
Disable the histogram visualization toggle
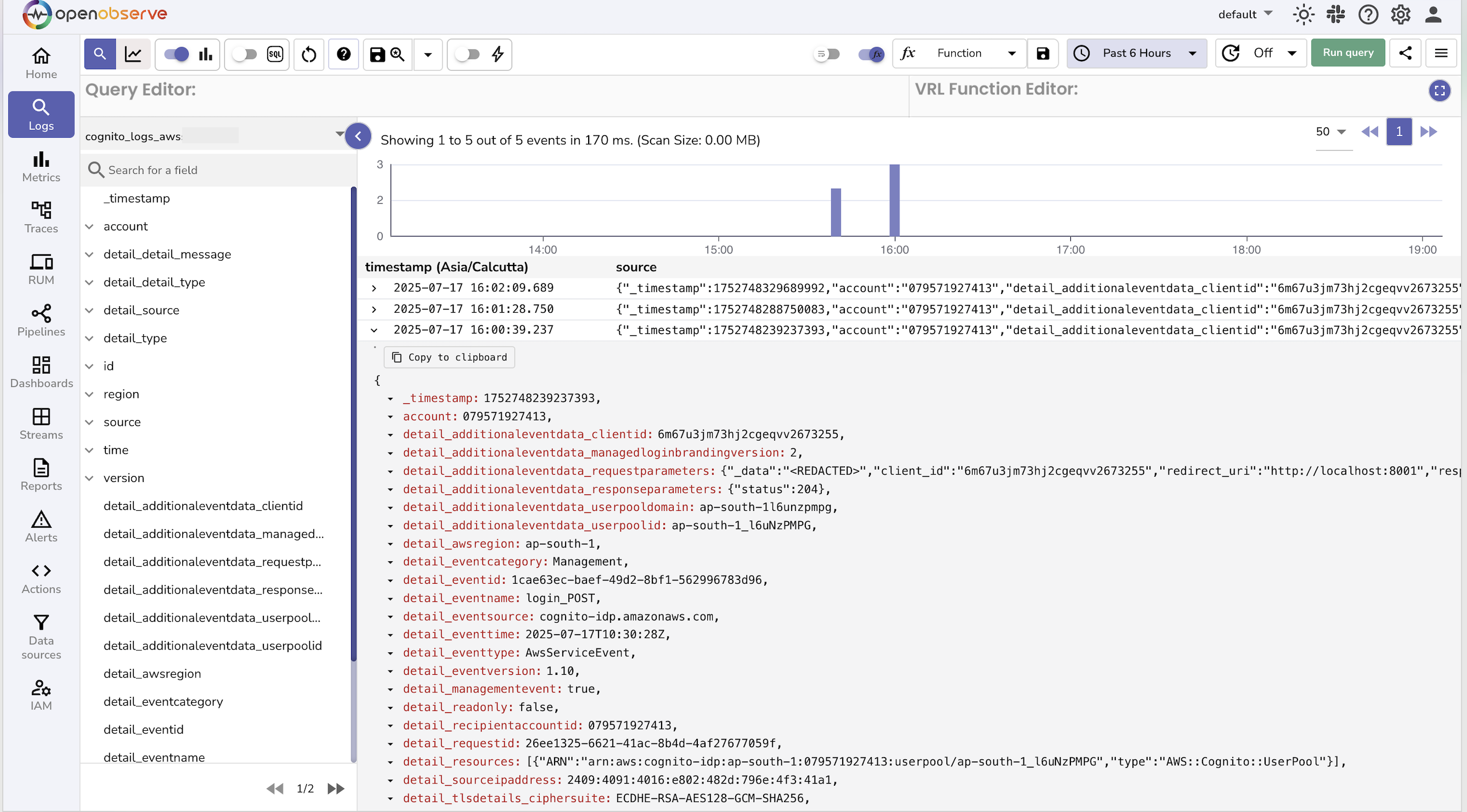tap(177, 54)
